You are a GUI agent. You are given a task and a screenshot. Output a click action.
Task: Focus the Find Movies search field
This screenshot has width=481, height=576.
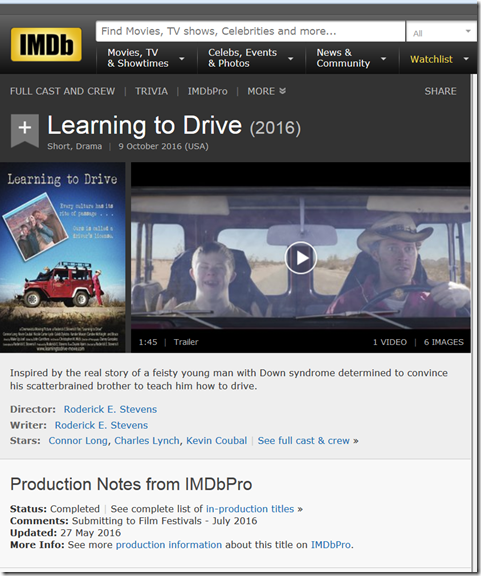click(x=250, y=31)
